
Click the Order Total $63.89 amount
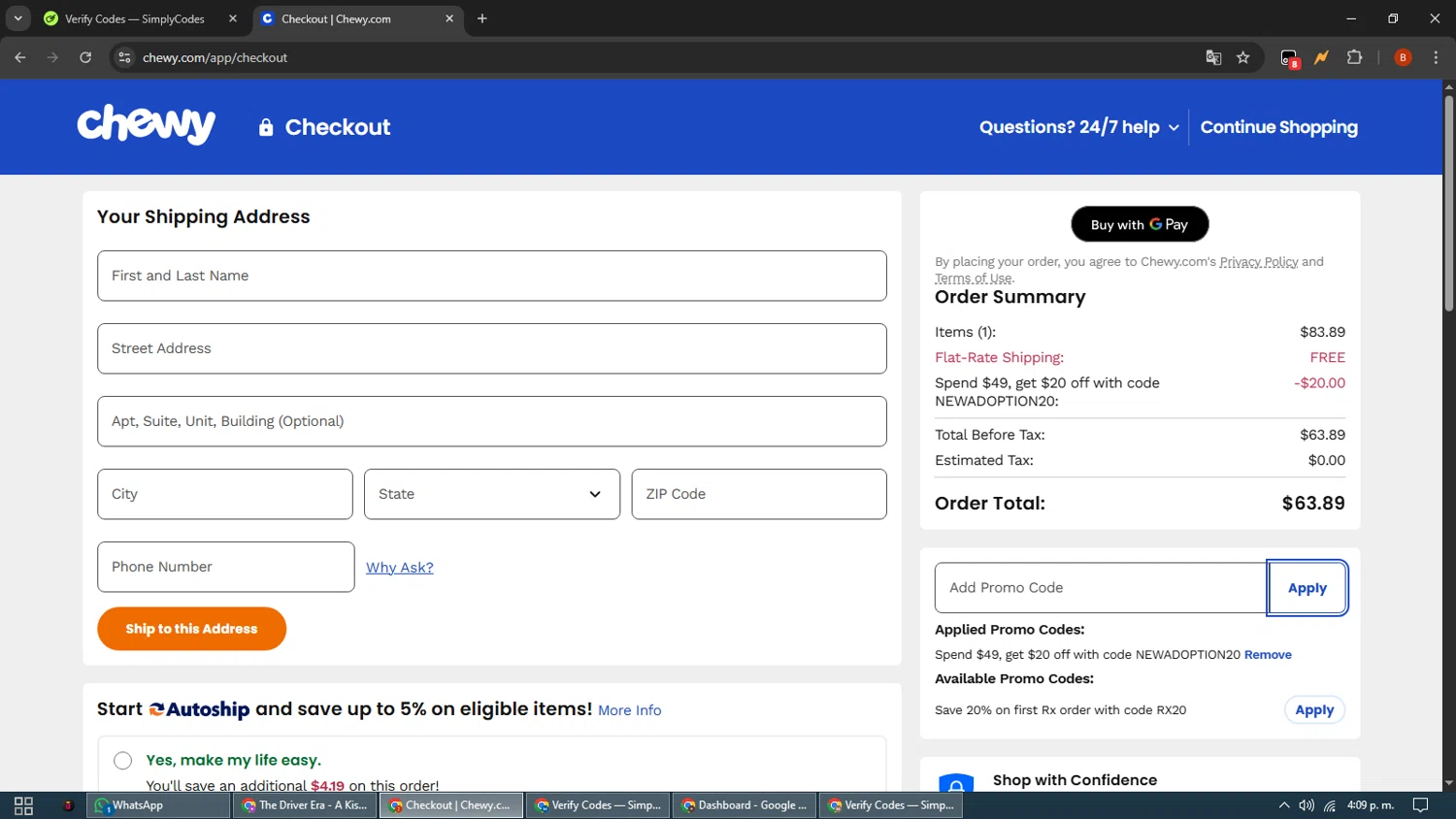pos(1313,504)
